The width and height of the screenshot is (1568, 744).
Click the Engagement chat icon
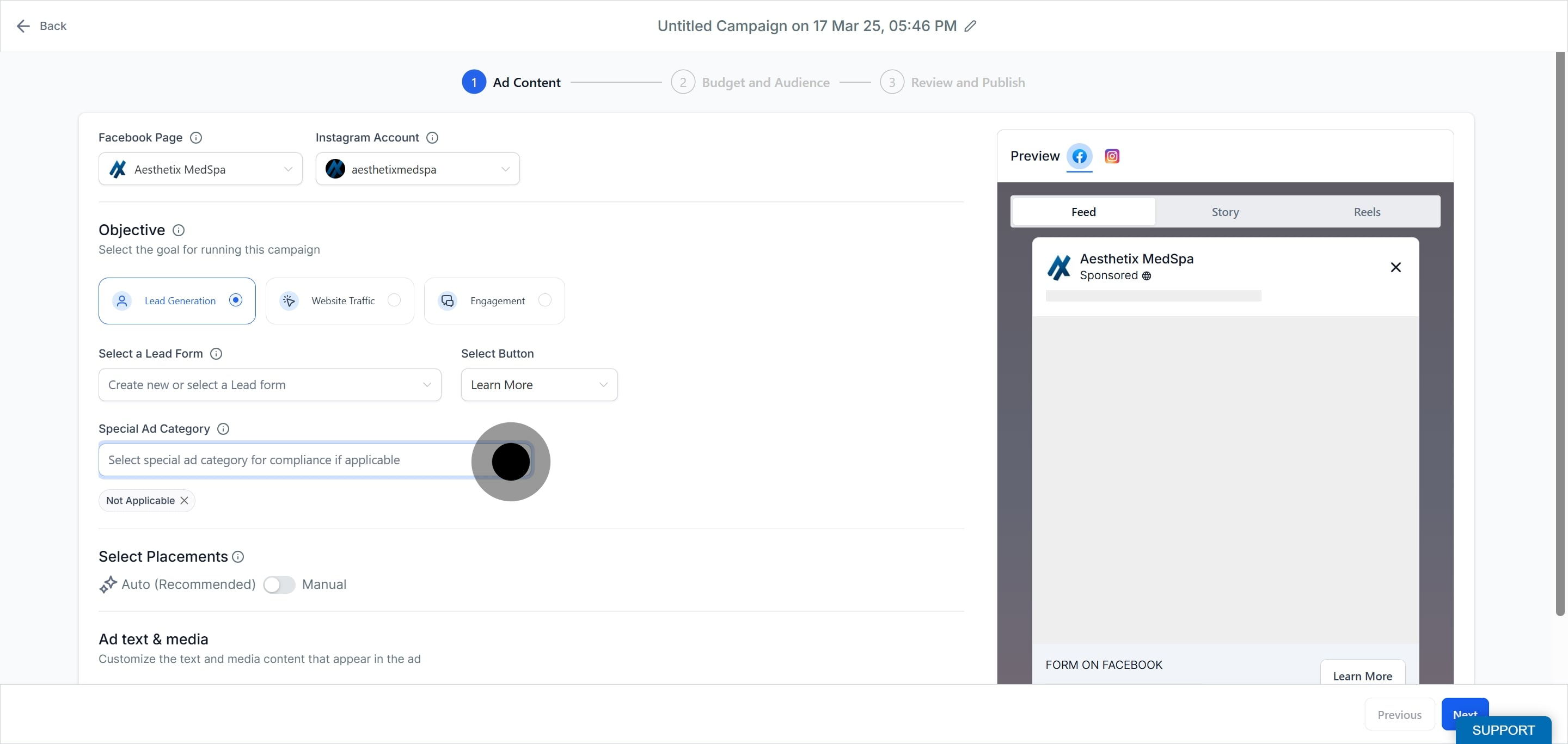(x=448, y=300)
